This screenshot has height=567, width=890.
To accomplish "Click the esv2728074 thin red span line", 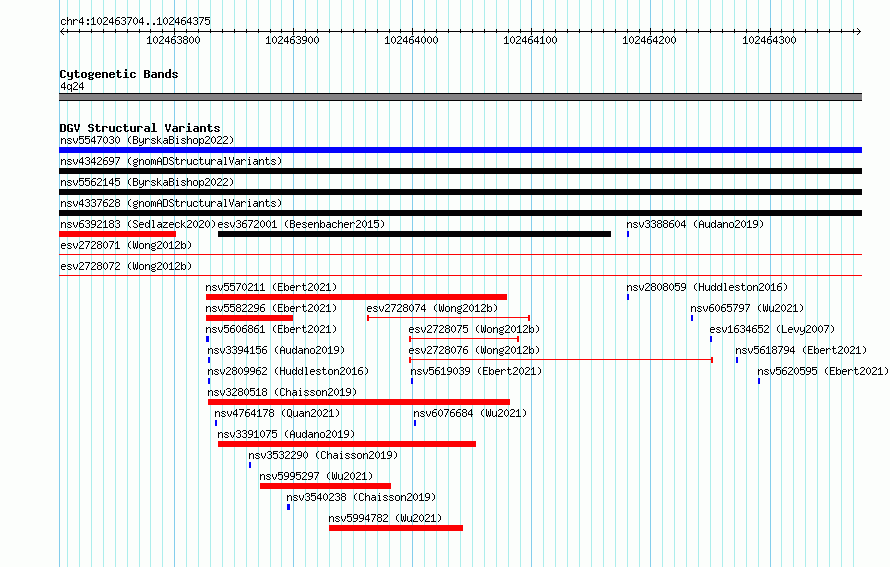I will click(448, 318).
